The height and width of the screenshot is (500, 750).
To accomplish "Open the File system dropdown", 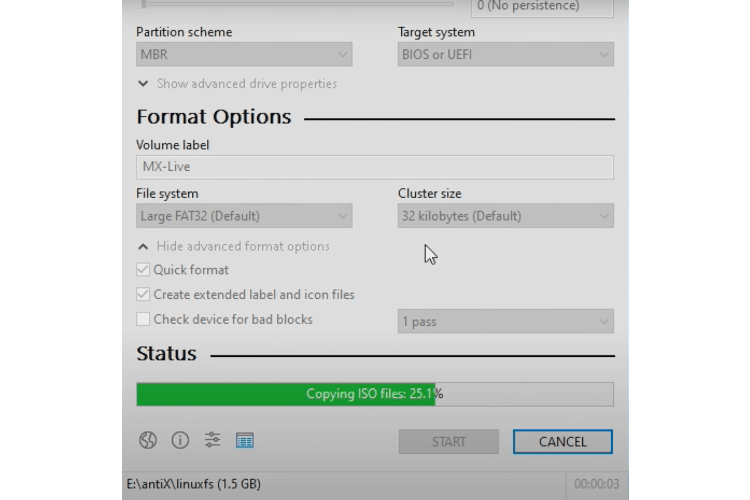I will (x=244, y=216).
